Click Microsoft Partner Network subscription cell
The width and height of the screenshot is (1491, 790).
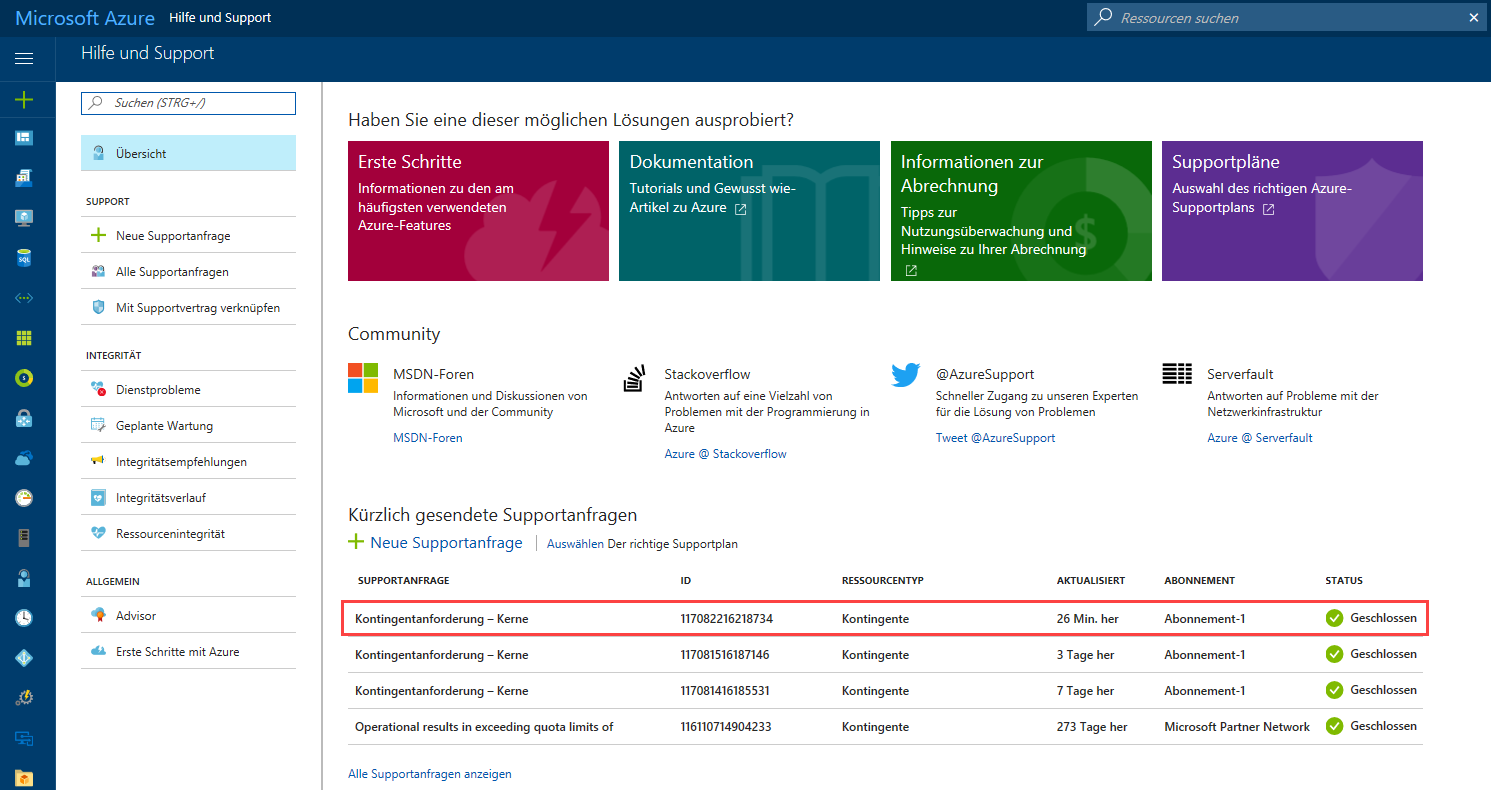[1237, 727]
